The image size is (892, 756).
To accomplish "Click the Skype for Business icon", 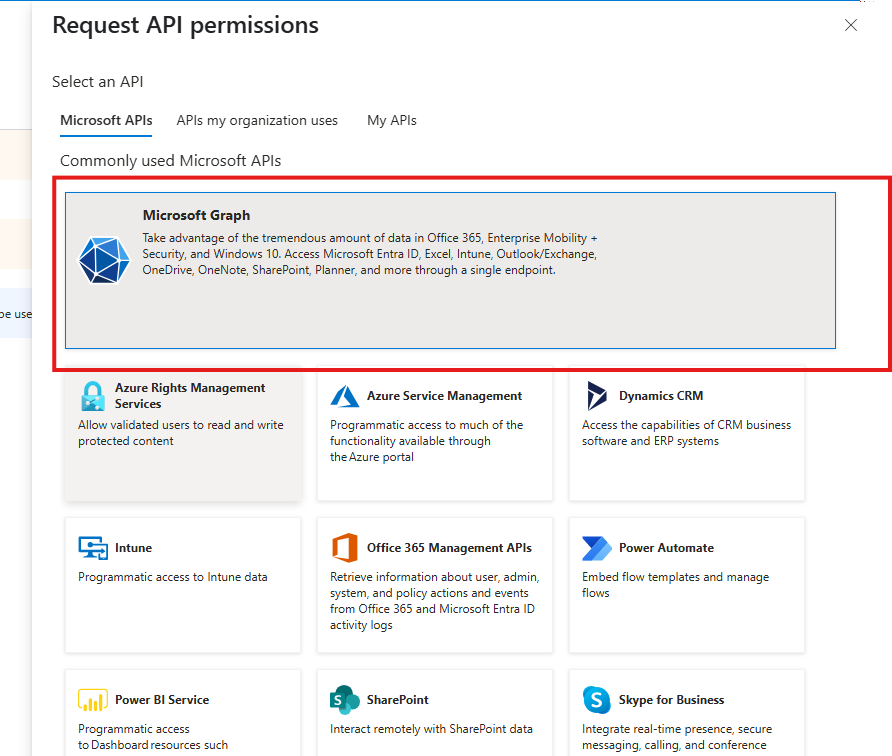I will (x=596, y=700).
